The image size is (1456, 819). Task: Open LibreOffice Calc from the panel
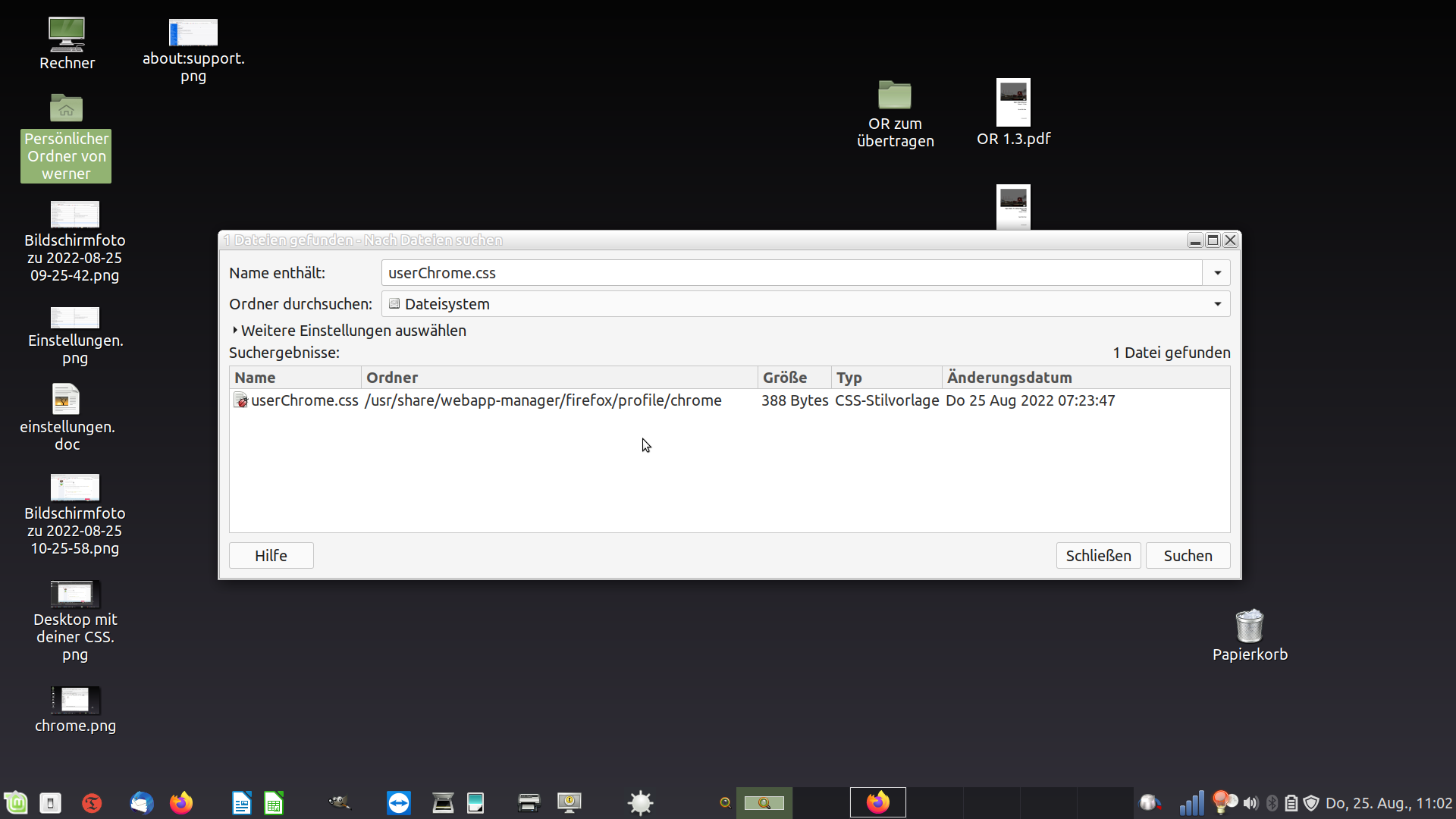pos(274,802)
